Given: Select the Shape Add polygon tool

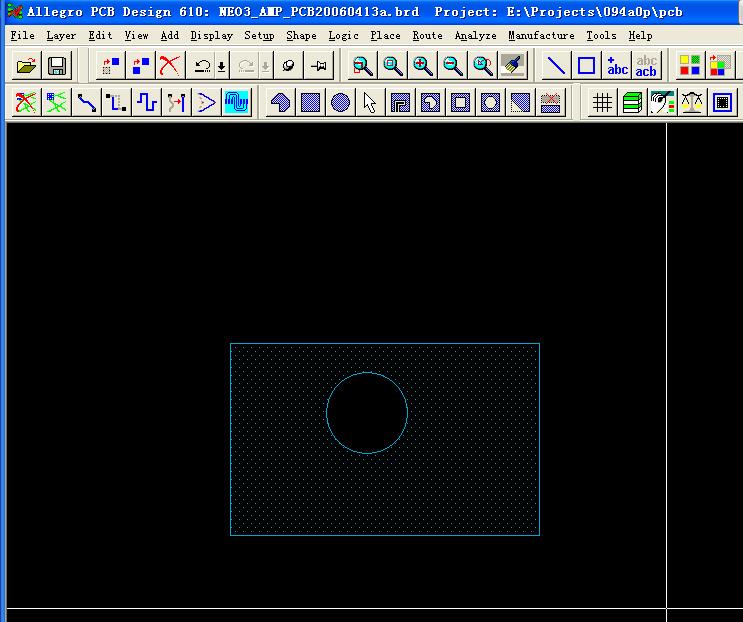Looking at the screenshot, I should (x=281, y=102).
